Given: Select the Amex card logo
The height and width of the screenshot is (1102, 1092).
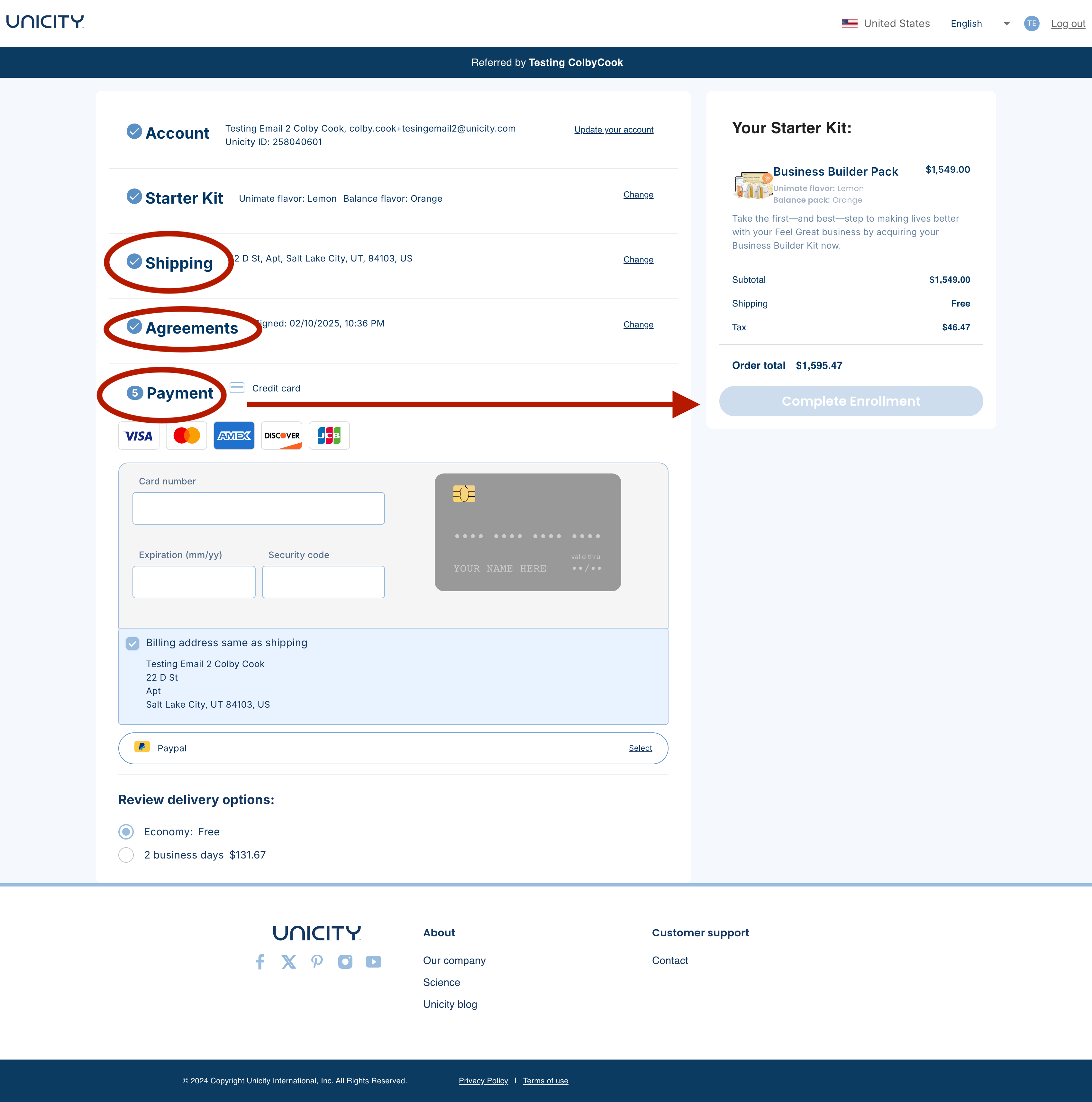Looking at the screenshot, I should 234,436.
